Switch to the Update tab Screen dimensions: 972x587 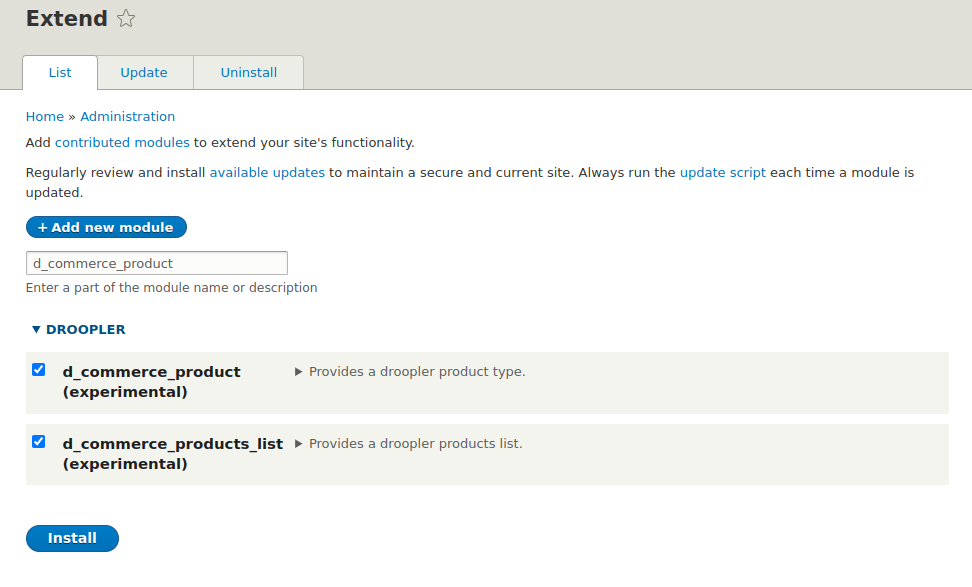point(144,73)
